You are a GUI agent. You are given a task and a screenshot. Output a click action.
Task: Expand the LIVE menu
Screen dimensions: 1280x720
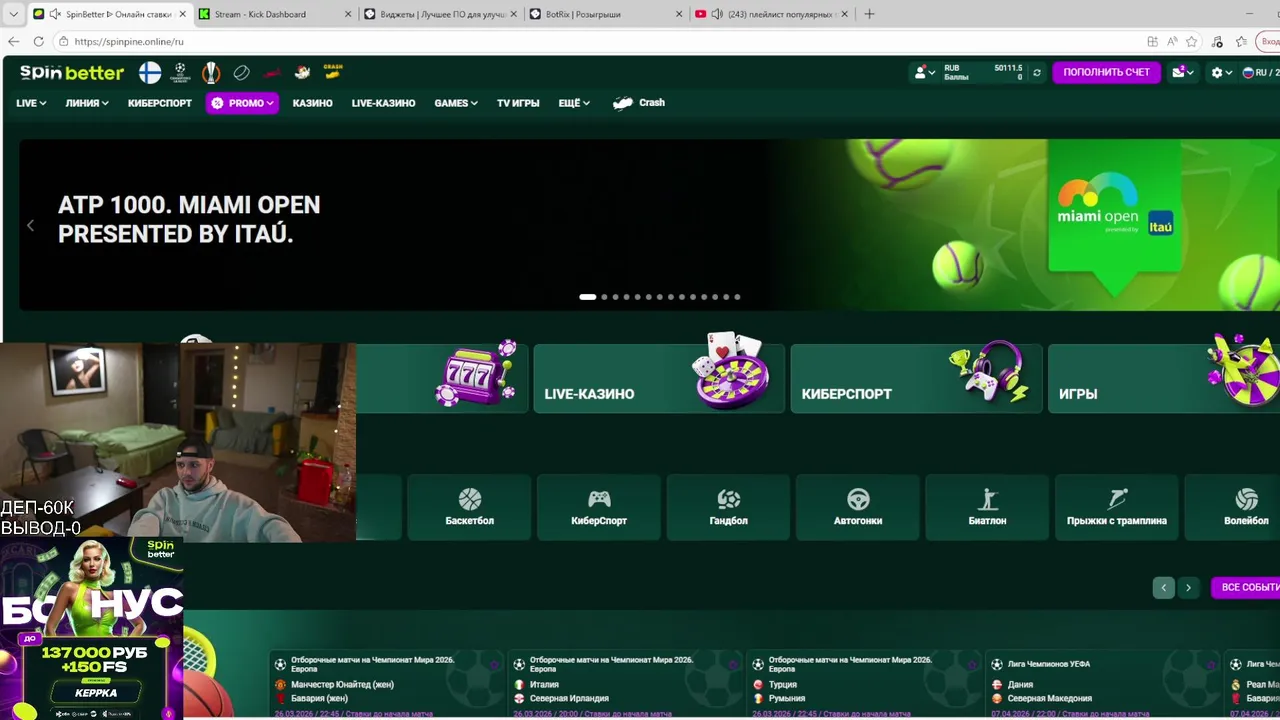[x=31, y=103]
